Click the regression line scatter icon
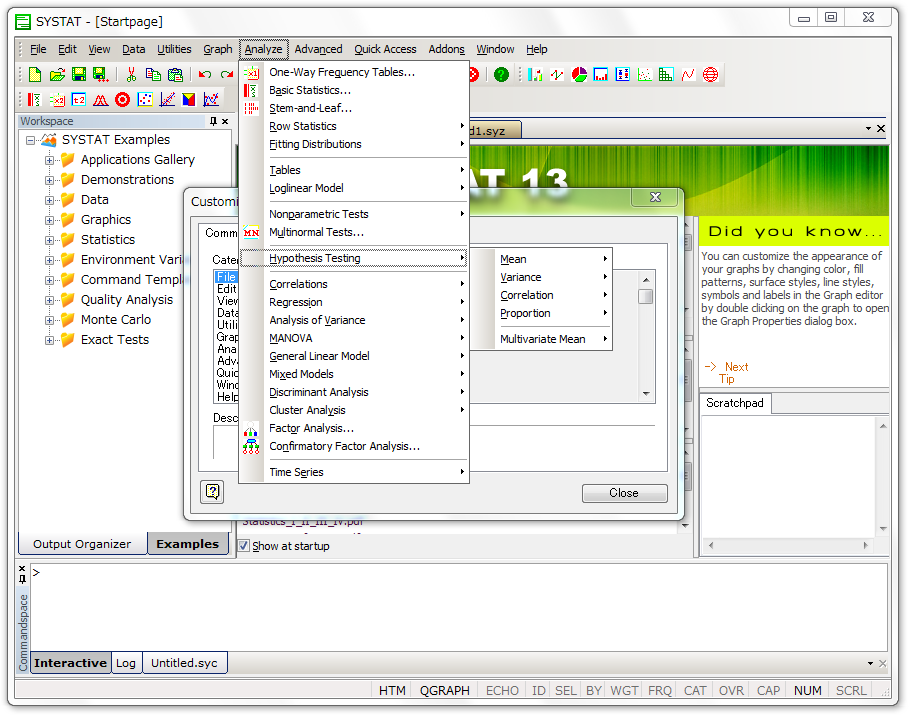 tap(167, 100)
